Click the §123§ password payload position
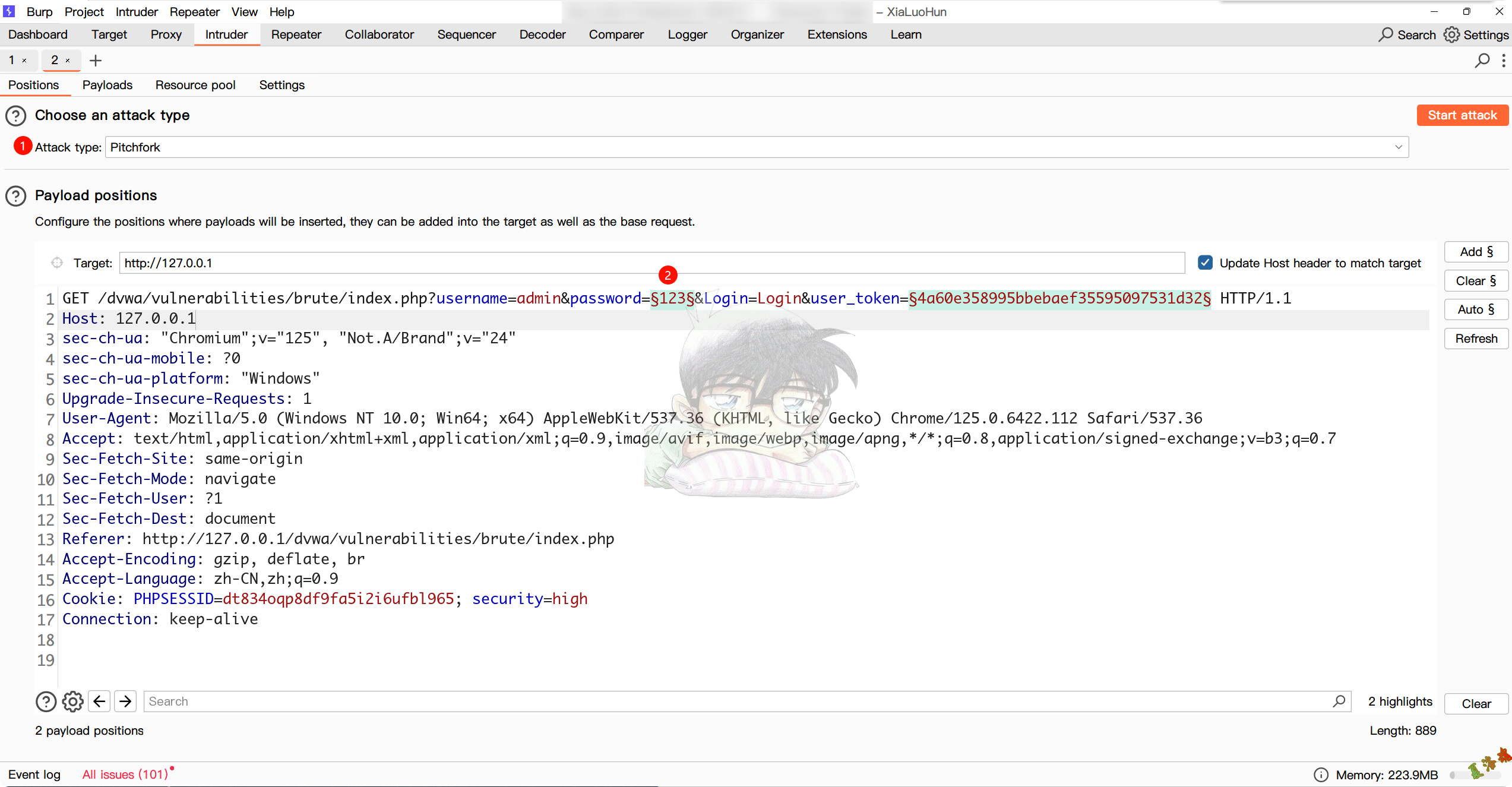This screenshot has width=1512, height=787. pyautogui.click(x=673, y=298)
